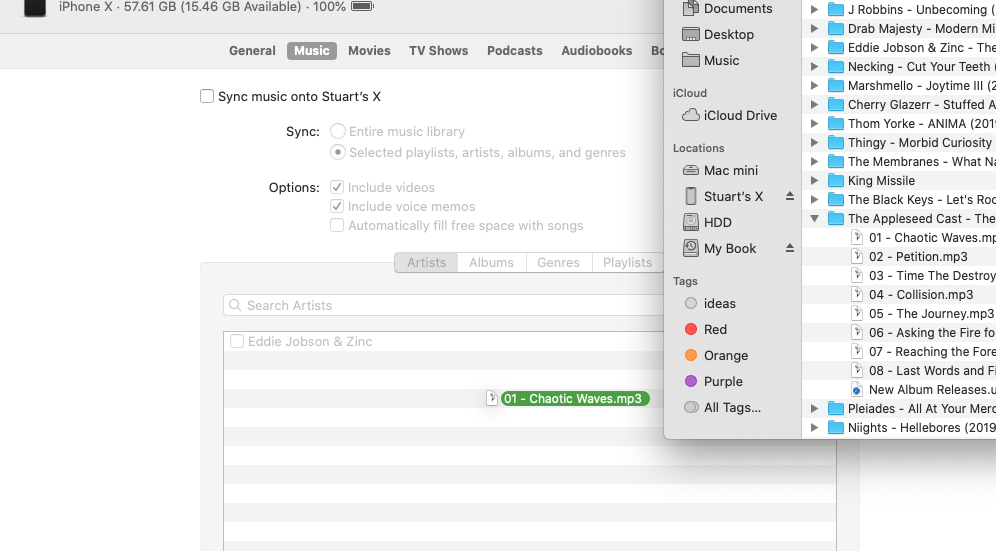Image resolution: width=996 pixels, height=551 pixels.
Task: Collapse The Appleseed Cast folder
Action: click(814, 219)
